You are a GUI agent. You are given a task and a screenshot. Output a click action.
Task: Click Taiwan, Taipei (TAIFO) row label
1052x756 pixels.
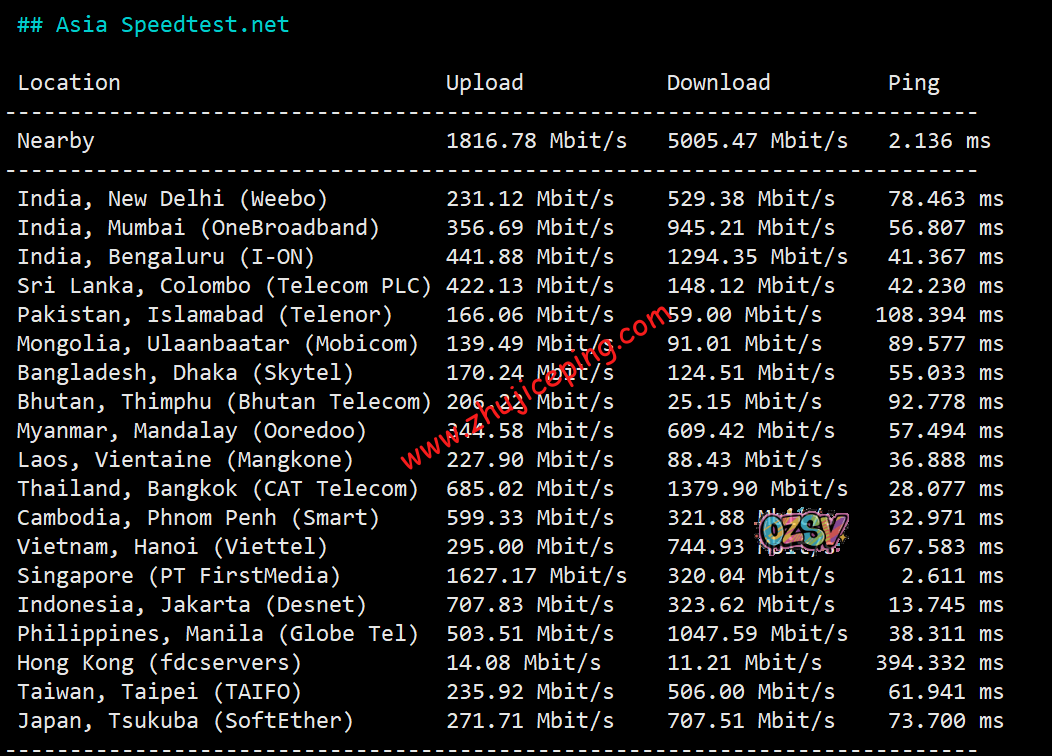(x=159, y=692)
